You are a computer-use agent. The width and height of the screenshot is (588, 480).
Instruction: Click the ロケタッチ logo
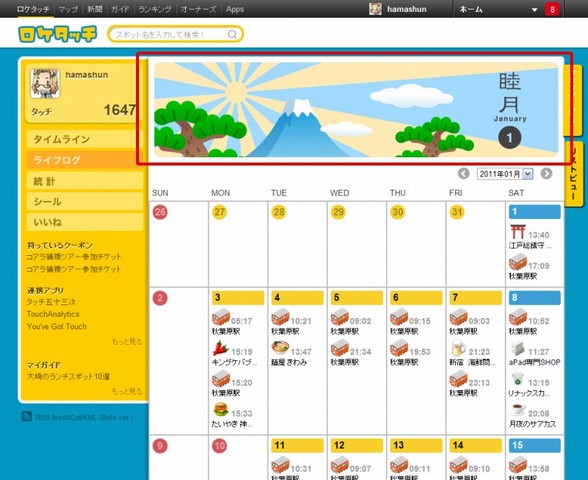57,34
